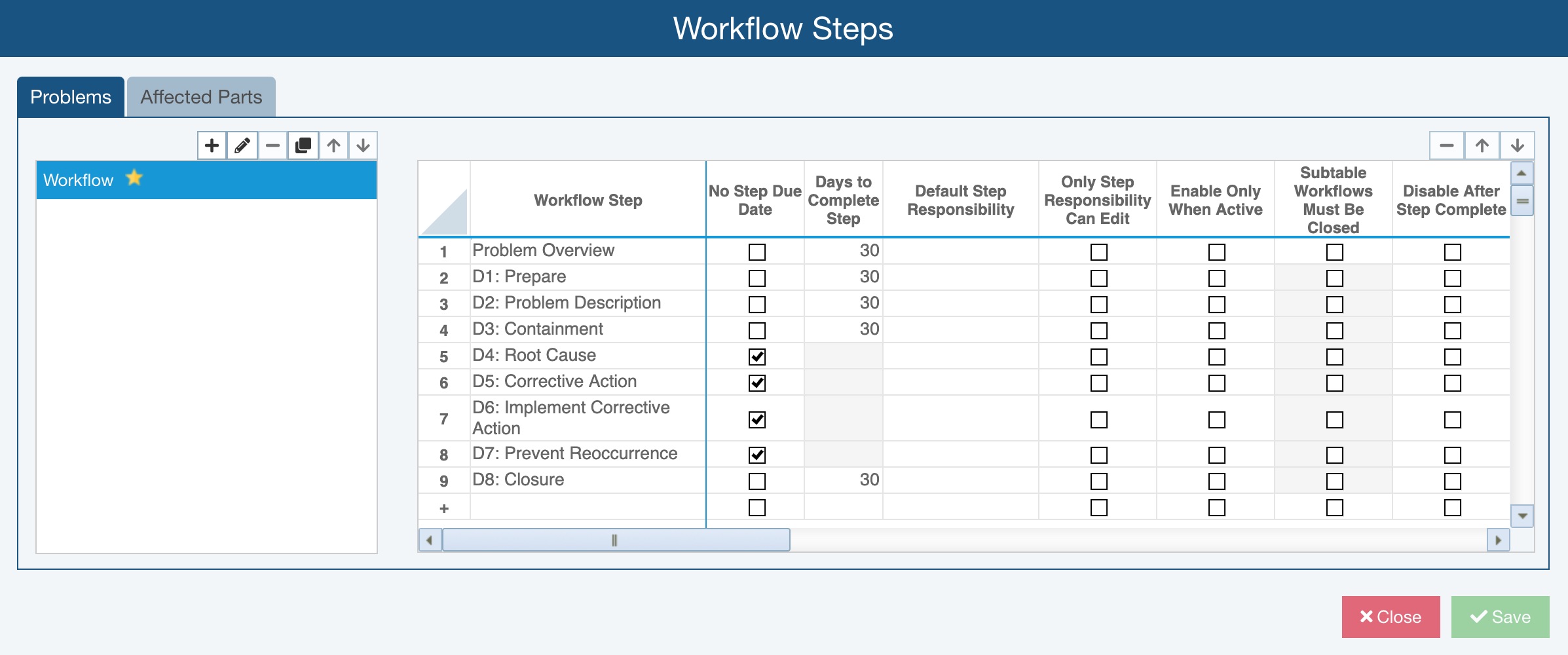
Task: Select the Problems tab
Action: pyautogui.click(x=71, y=97)
